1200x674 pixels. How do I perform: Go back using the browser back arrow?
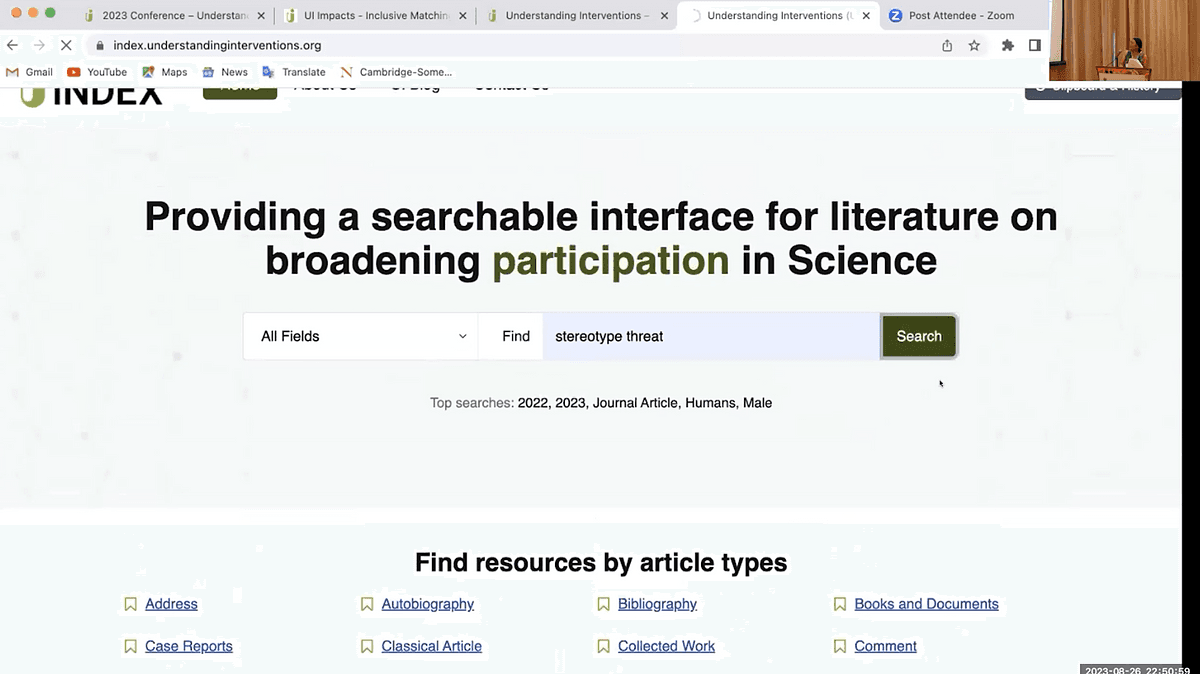pyautogui.click(x=12, y=45)
